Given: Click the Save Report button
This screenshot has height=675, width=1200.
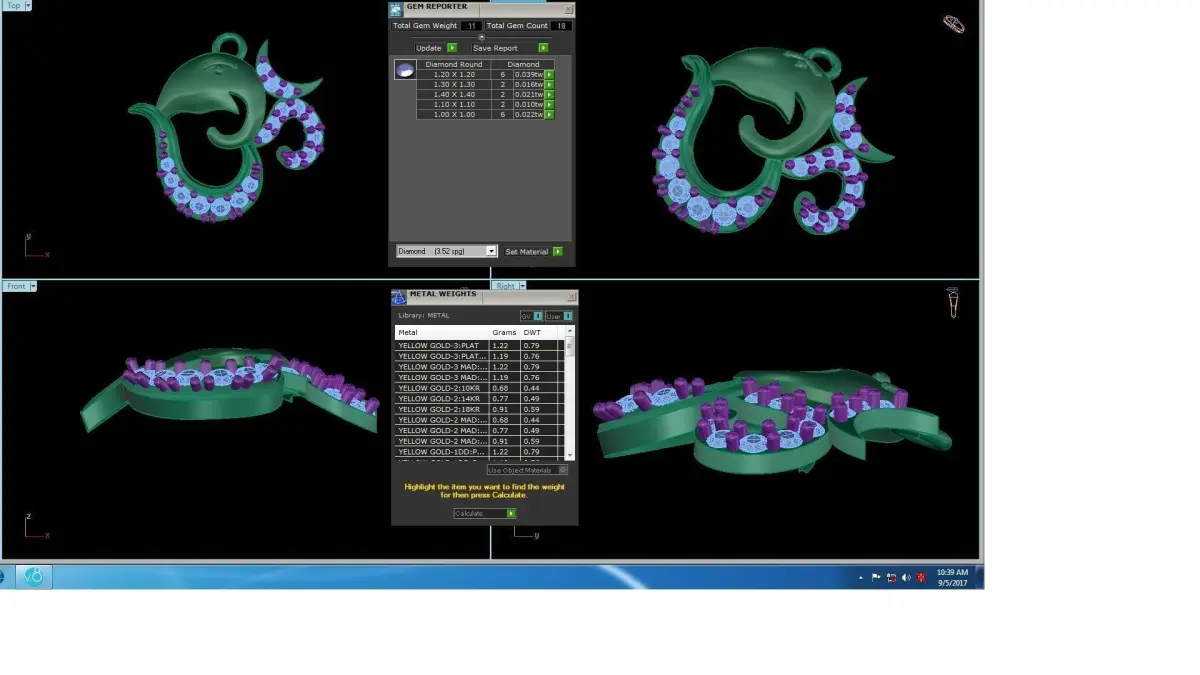Looking at the screenshot, I should tap(495, 48).
